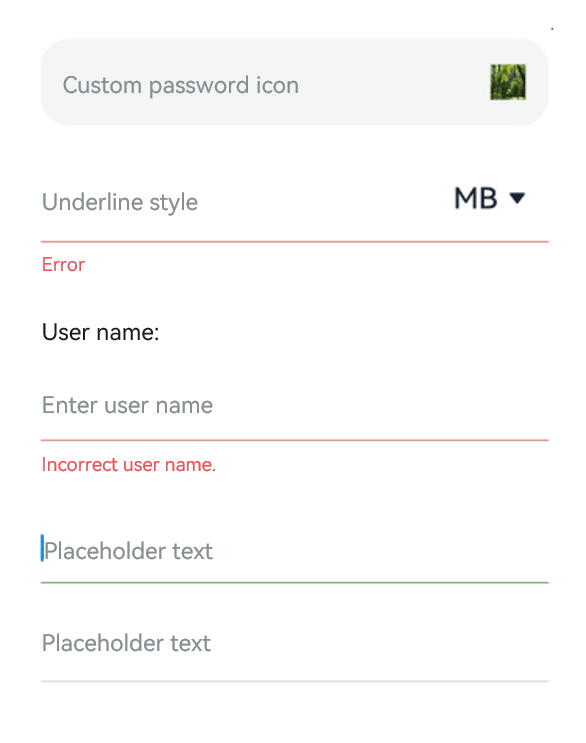Click the forest image password icon
Viewport: 586px width, 743px height.
point(508,82)
